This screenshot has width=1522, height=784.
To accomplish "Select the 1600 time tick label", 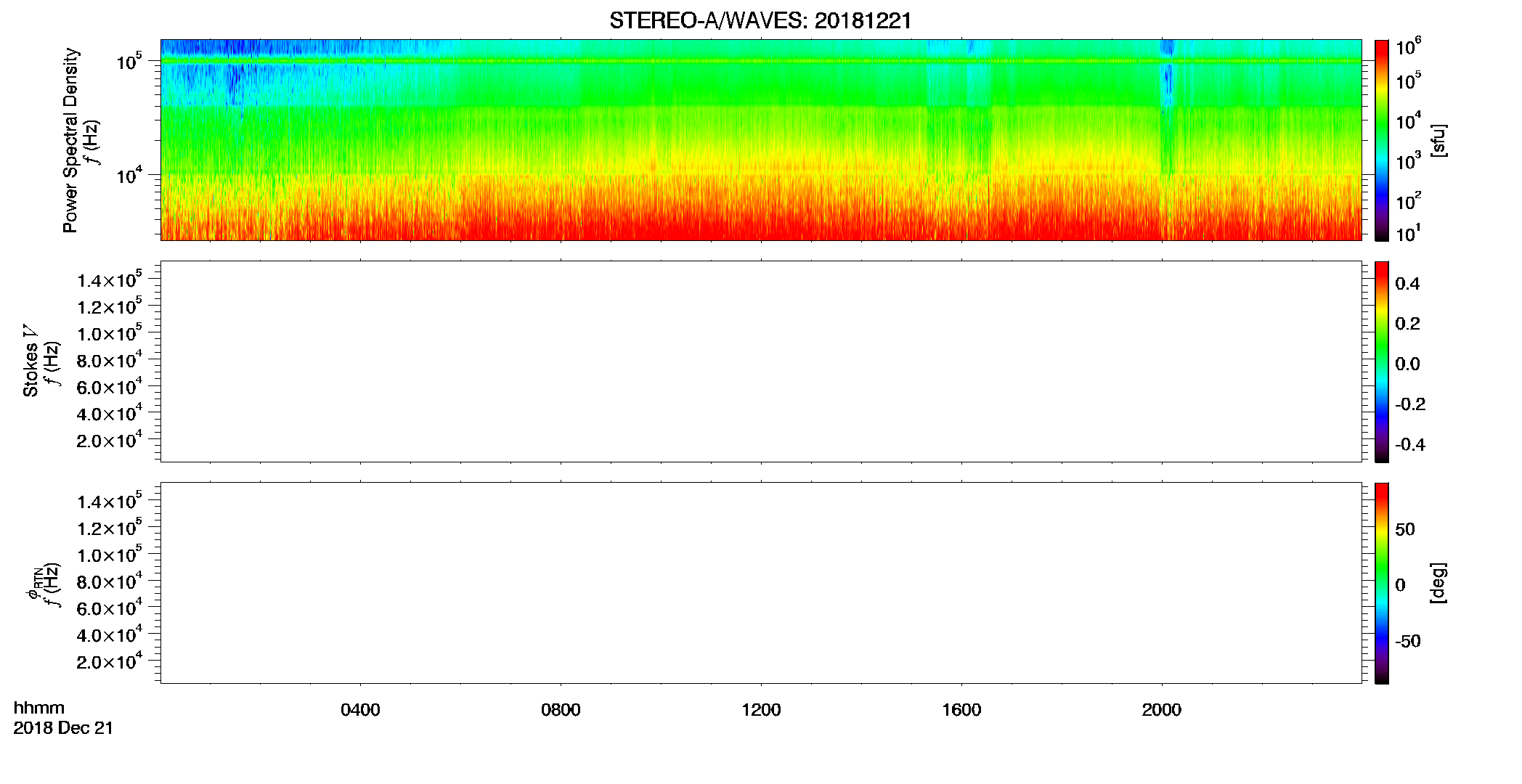I will 961,709.
